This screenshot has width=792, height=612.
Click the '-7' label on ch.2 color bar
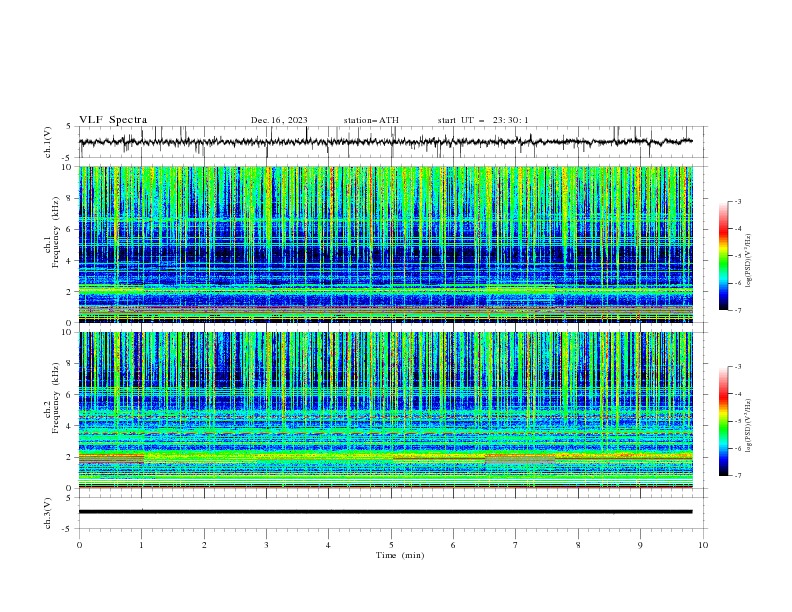tap(738, 475)
